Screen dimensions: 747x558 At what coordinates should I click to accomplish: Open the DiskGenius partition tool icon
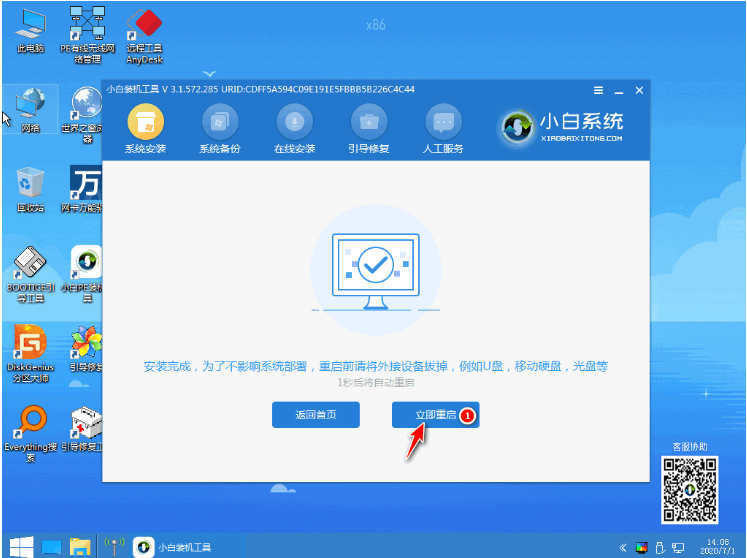30,354
